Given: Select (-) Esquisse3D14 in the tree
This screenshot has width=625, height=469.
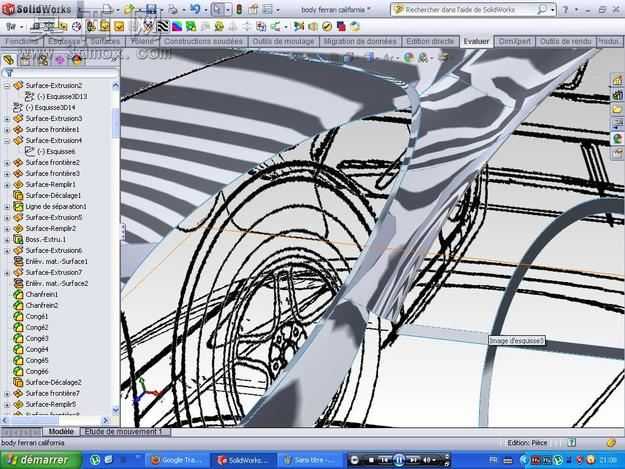Looking at the screenshot, I should [50, 108].
